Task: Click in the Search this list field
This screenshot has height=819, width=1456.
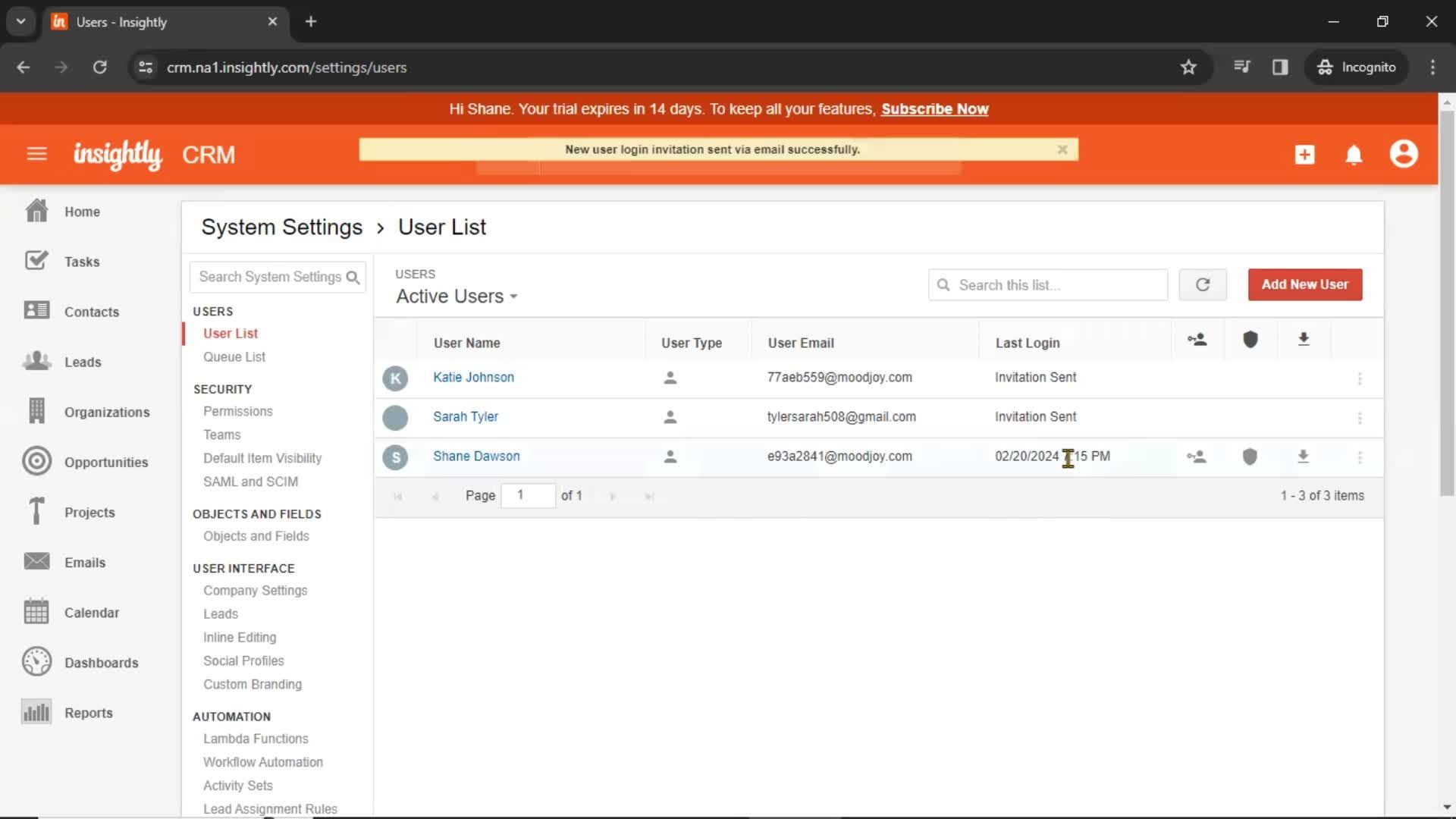Action: [1048, 285]
